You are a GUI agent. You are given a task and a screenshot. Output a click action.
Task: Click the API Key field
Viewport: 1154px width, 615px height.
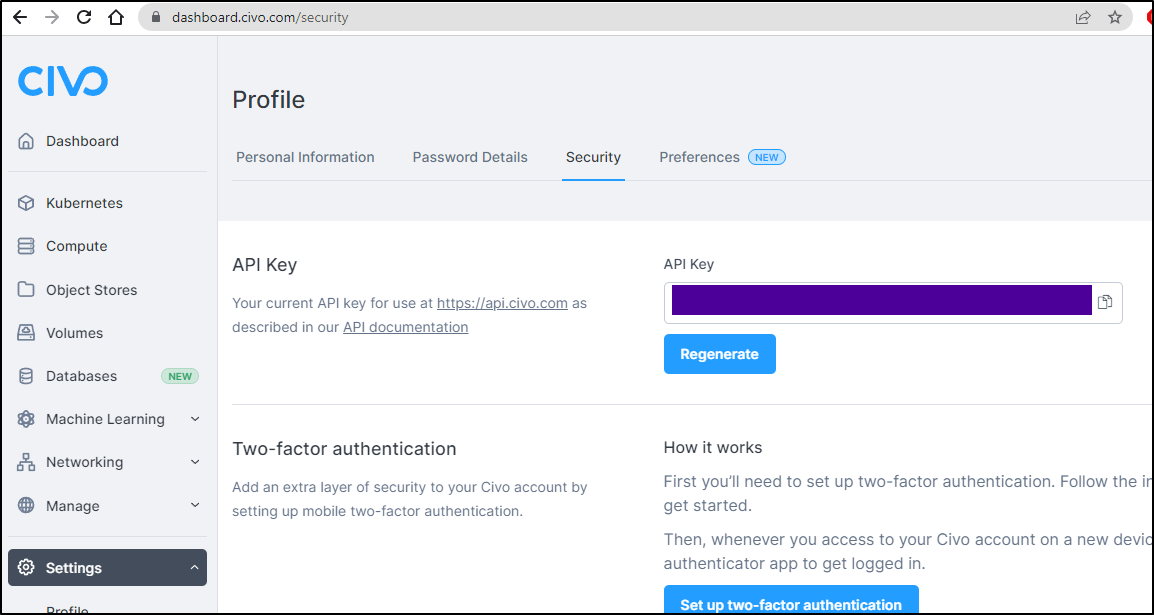point(893,302)
